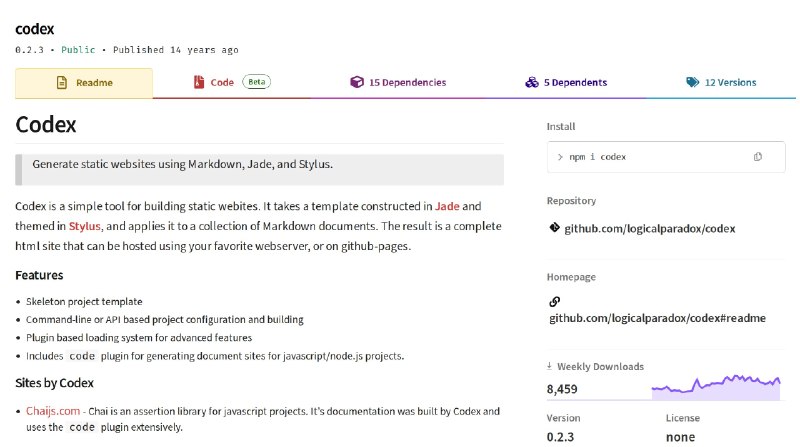This screenshot has height=447, width=800.
Task: Follow the Stylus link in description
Action: pyautogui.click(x=85, y=226)
